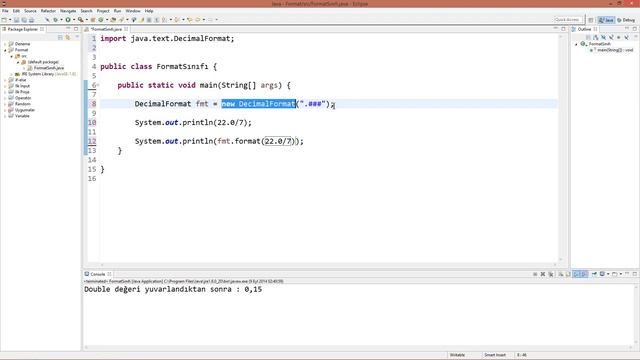640x360 pixels.
Task: Toggle Show Console on standard output
Action: (576, 274)
